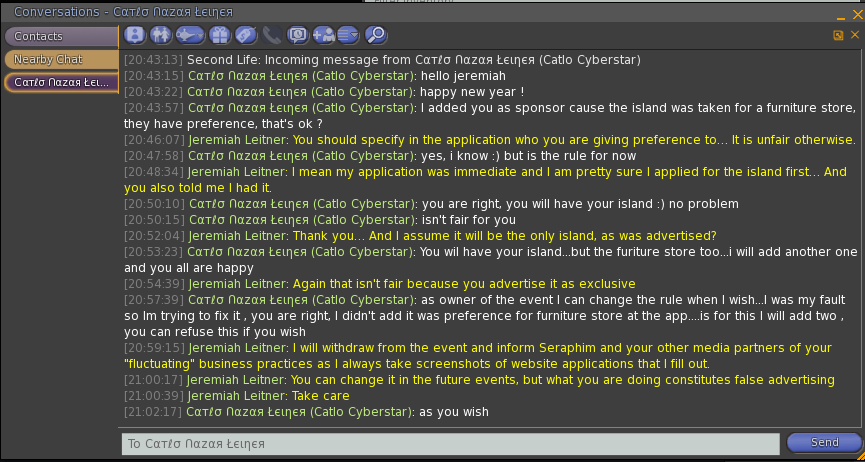
Task: Tear off conversation with orange popout icon
Action: [838, 35]
